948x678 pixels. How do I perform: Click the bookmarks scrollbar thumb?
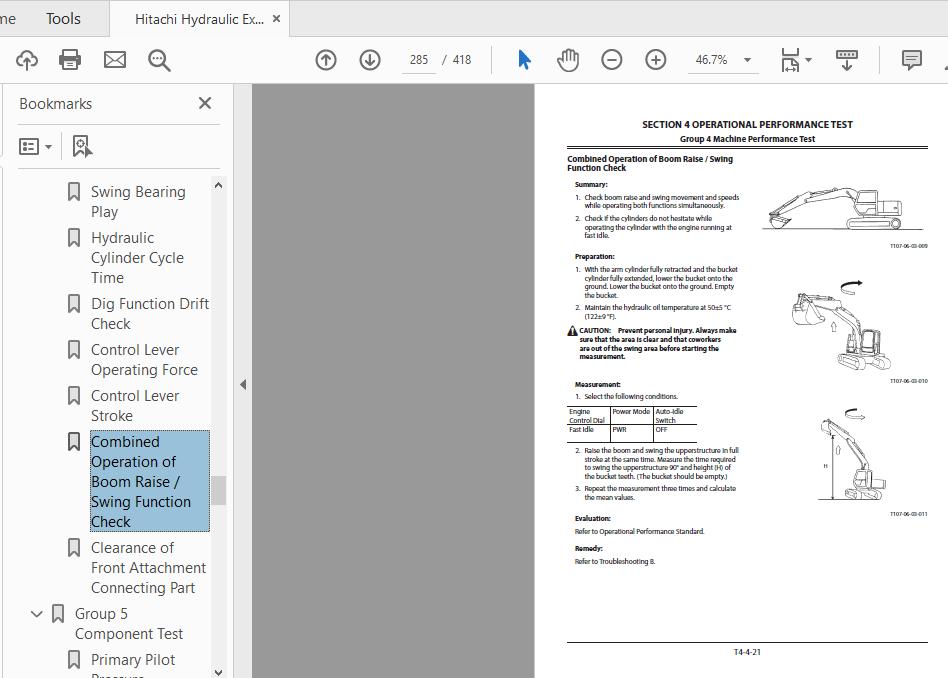tap(218, 490)
